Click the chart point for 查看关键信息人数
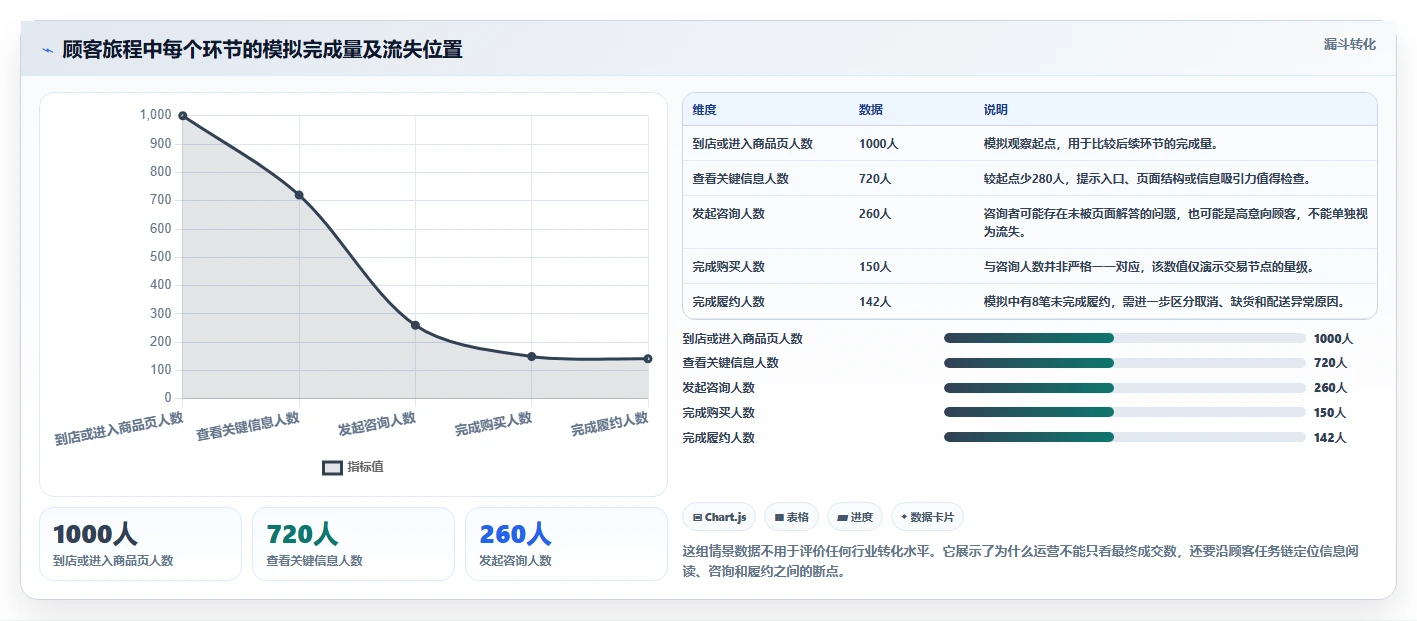The height and width of the screenshot is (621, 1417). (x=299, y=195)
